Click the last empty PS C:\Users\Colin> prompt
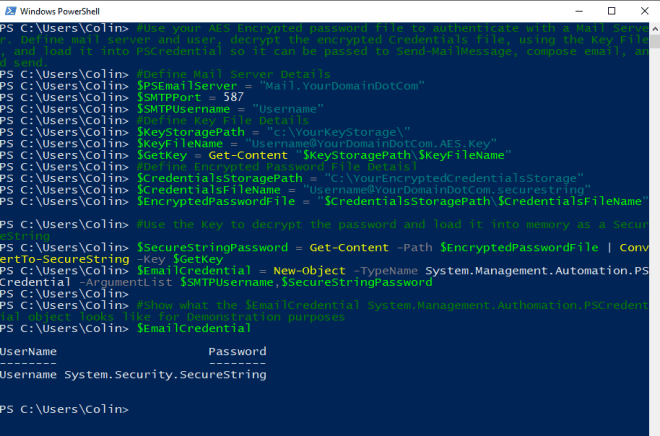 (x=64, y=409)
